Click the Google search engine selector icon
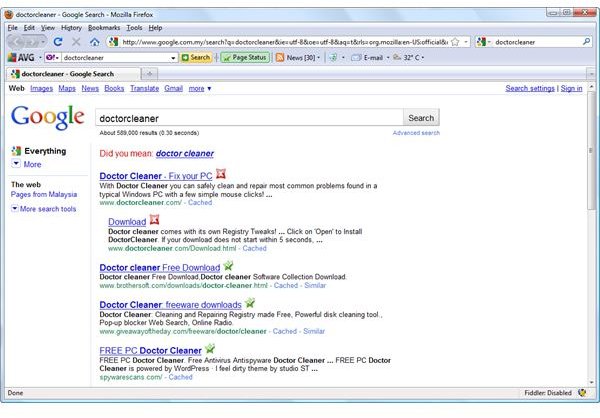The image size is (600, 418). [x=481, y=42]
